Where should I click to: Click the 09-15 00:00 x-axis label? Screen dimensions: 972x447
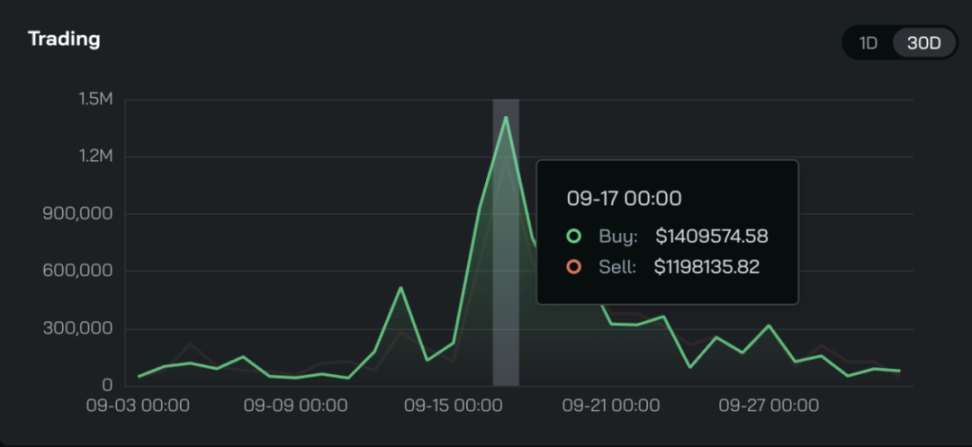pyautogui.click(x=453, y=406)
